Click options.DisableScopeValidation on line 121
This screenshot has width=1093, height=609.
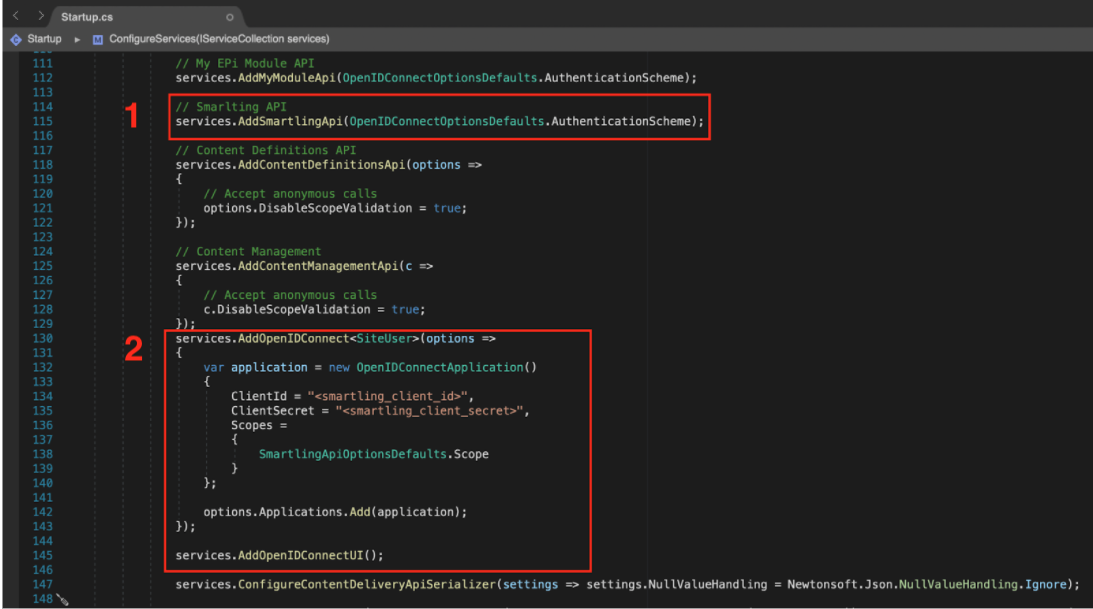(307, 208)
